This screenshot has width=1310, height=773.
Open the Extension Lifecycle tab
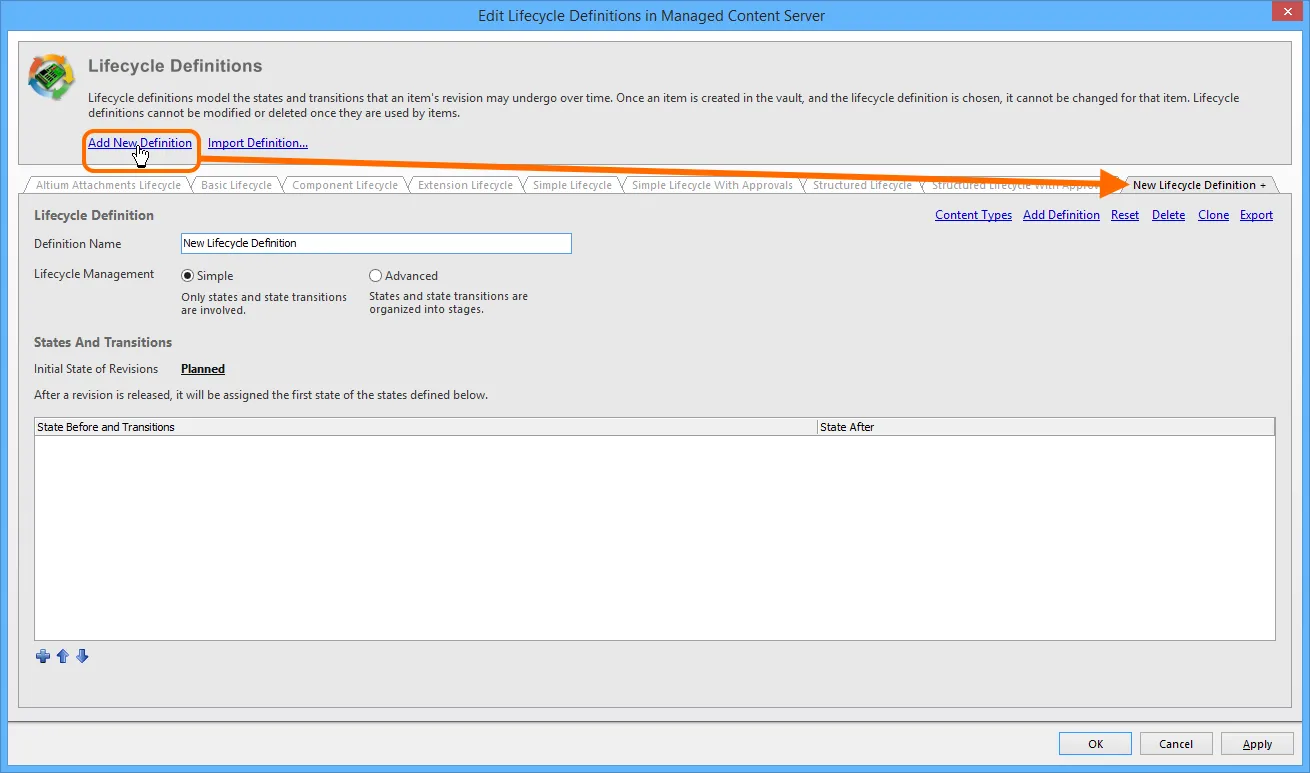click(465, 185)
